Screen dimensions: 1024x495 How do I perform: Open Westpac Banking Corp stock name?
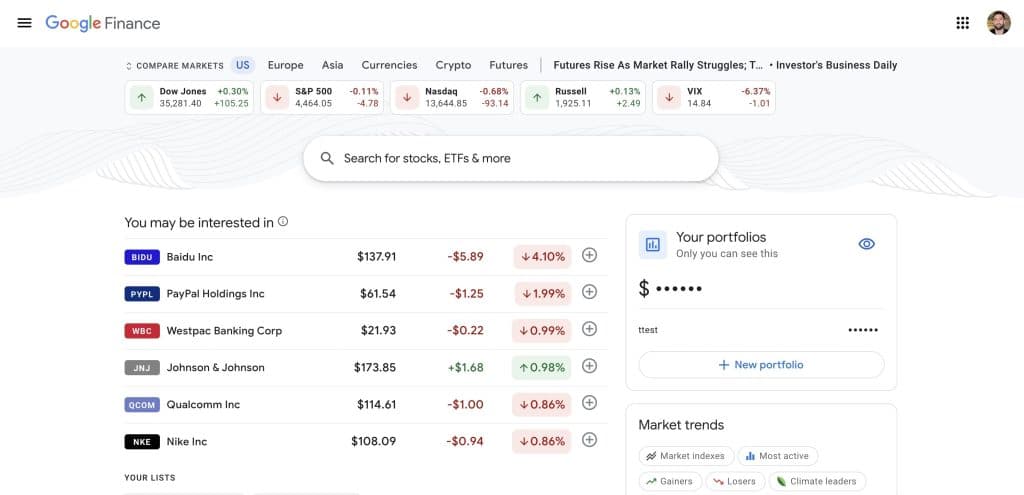pyautogui.click(x=224, y=330)
